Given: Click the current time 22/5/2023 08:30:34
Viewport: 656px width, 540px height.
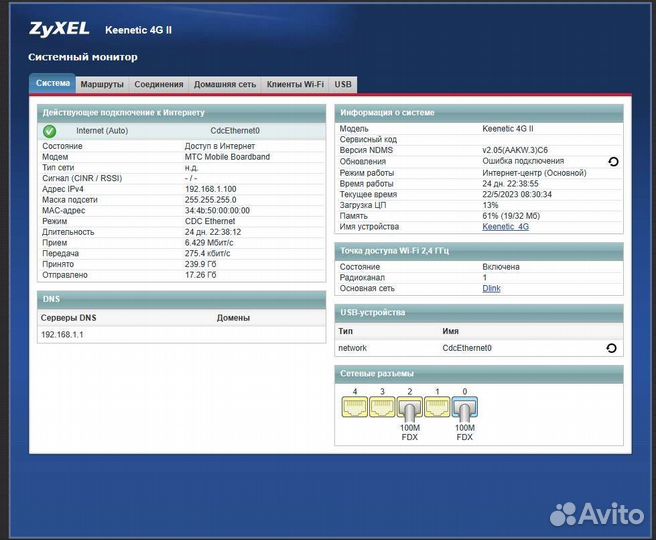Looking at the screenshot, I should tap(517, 195).
